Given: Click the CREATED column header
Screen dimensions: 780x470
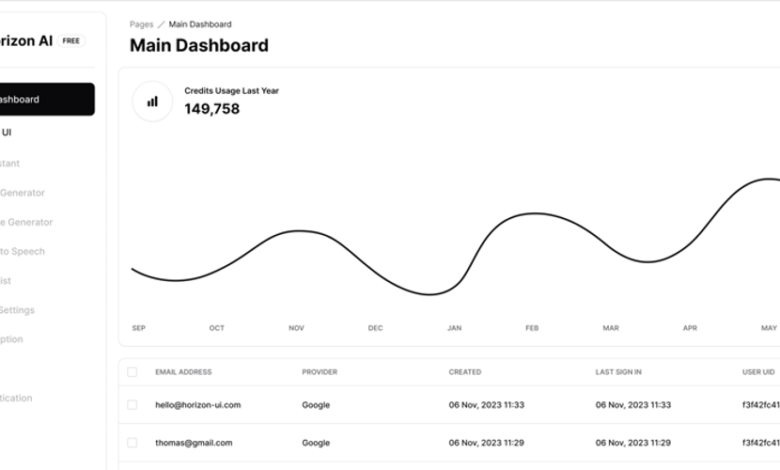Looking at the screenshot, I should (465, 372).
